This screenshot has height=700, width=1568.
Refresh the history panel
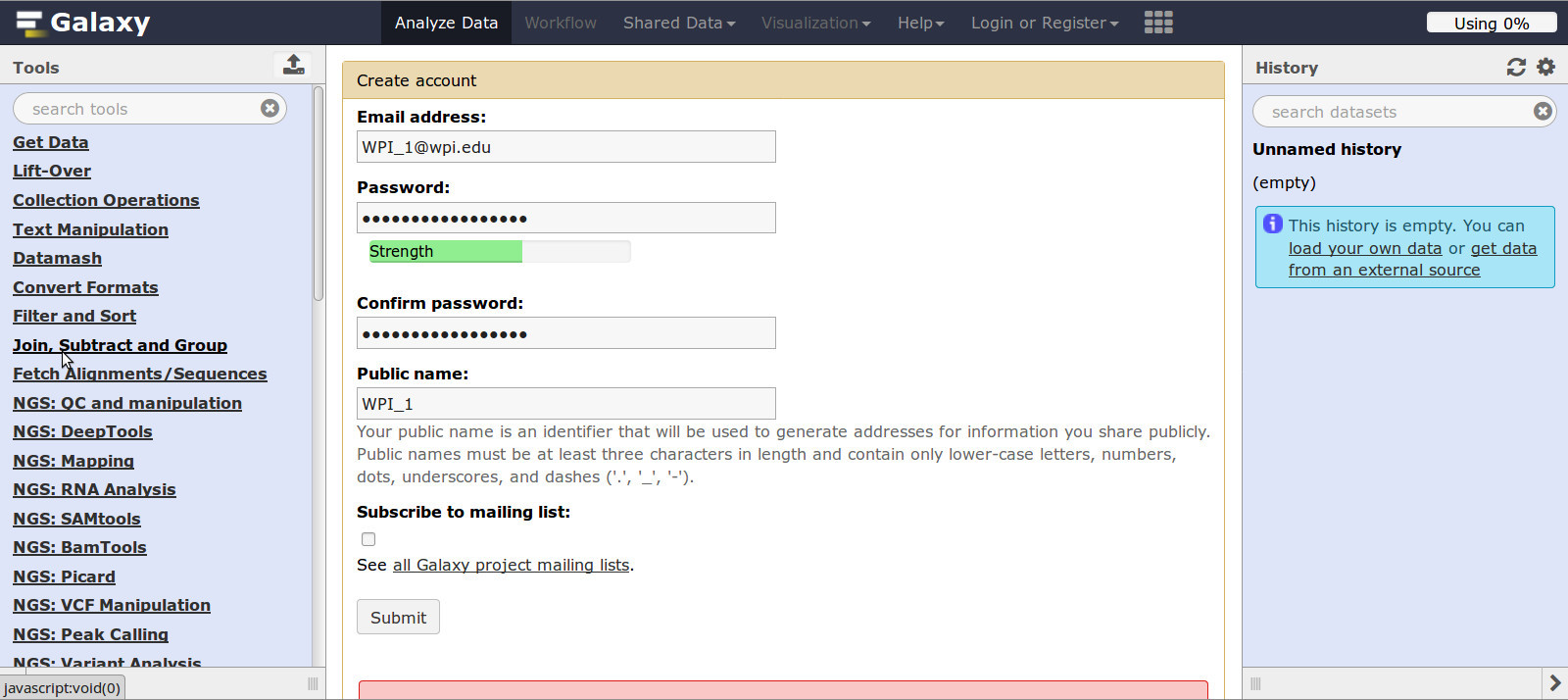(1516, 67)
